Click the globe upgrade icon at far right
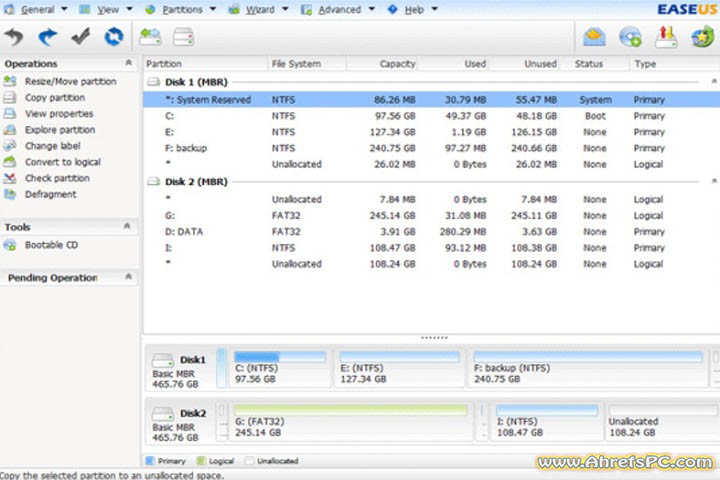The height and width of the screenshot is (480, 720). pyautogui.click(x=702, y=37)
